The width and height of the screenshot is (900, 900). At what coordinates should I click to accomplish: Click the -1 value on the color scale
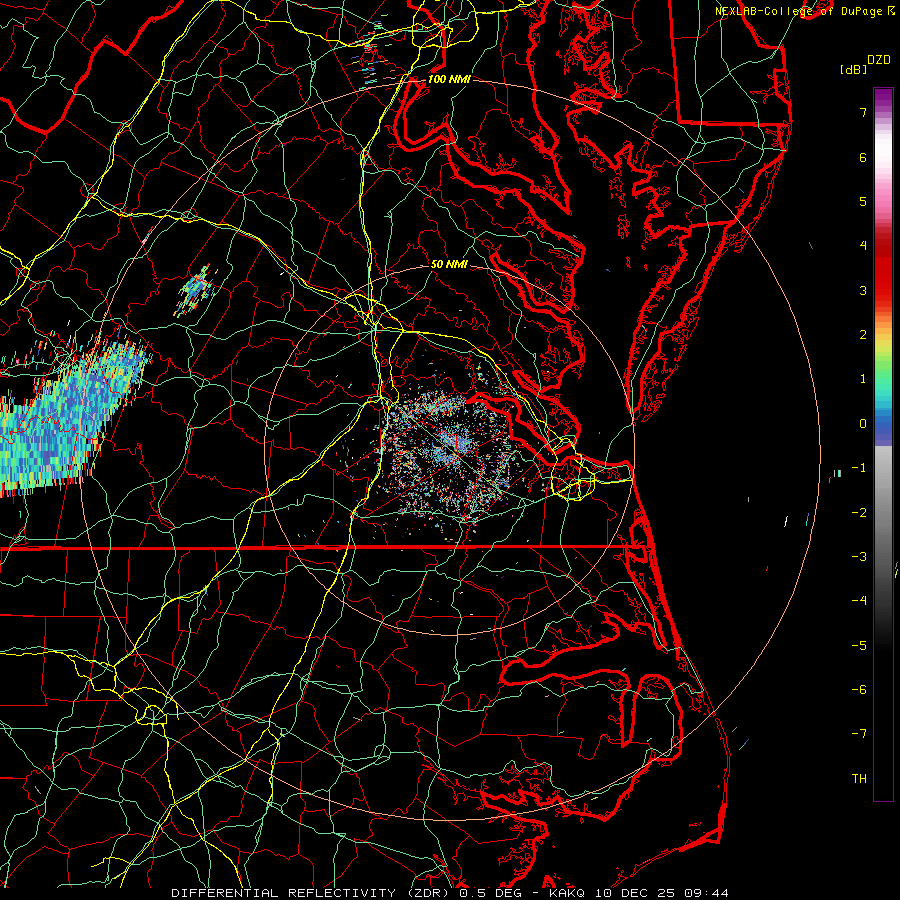859,468
